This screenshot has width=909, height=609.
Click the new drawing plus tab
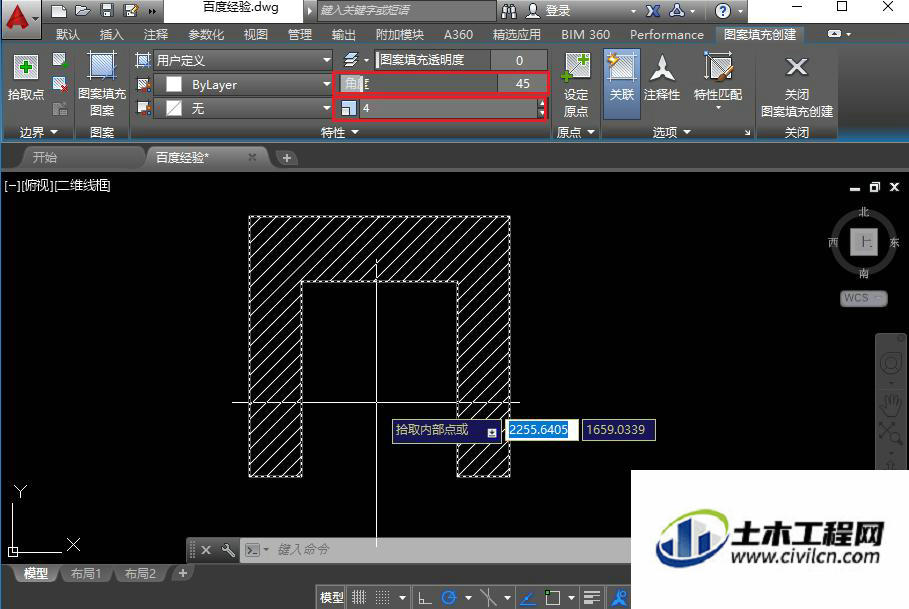click(x=286, y=158)
